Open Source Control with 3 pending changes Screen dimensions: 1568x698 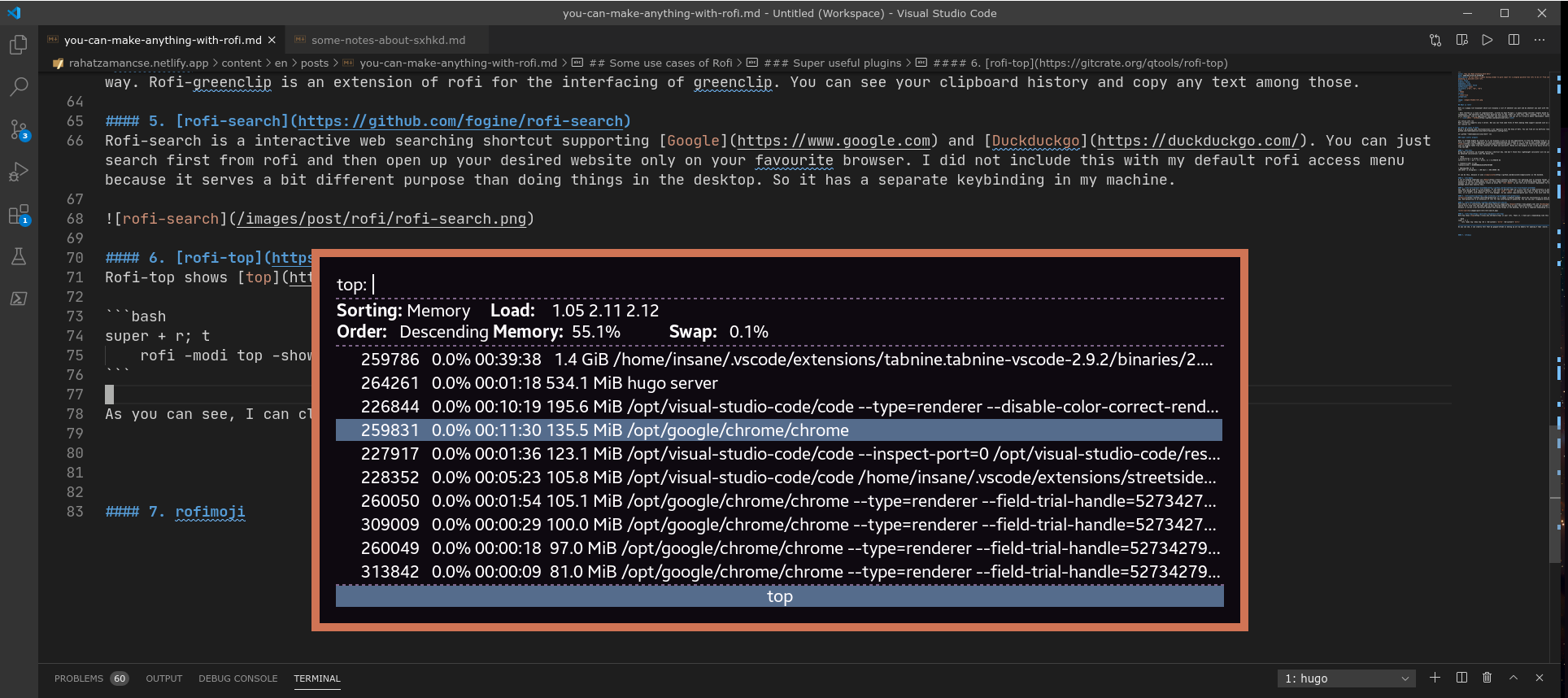18,129
